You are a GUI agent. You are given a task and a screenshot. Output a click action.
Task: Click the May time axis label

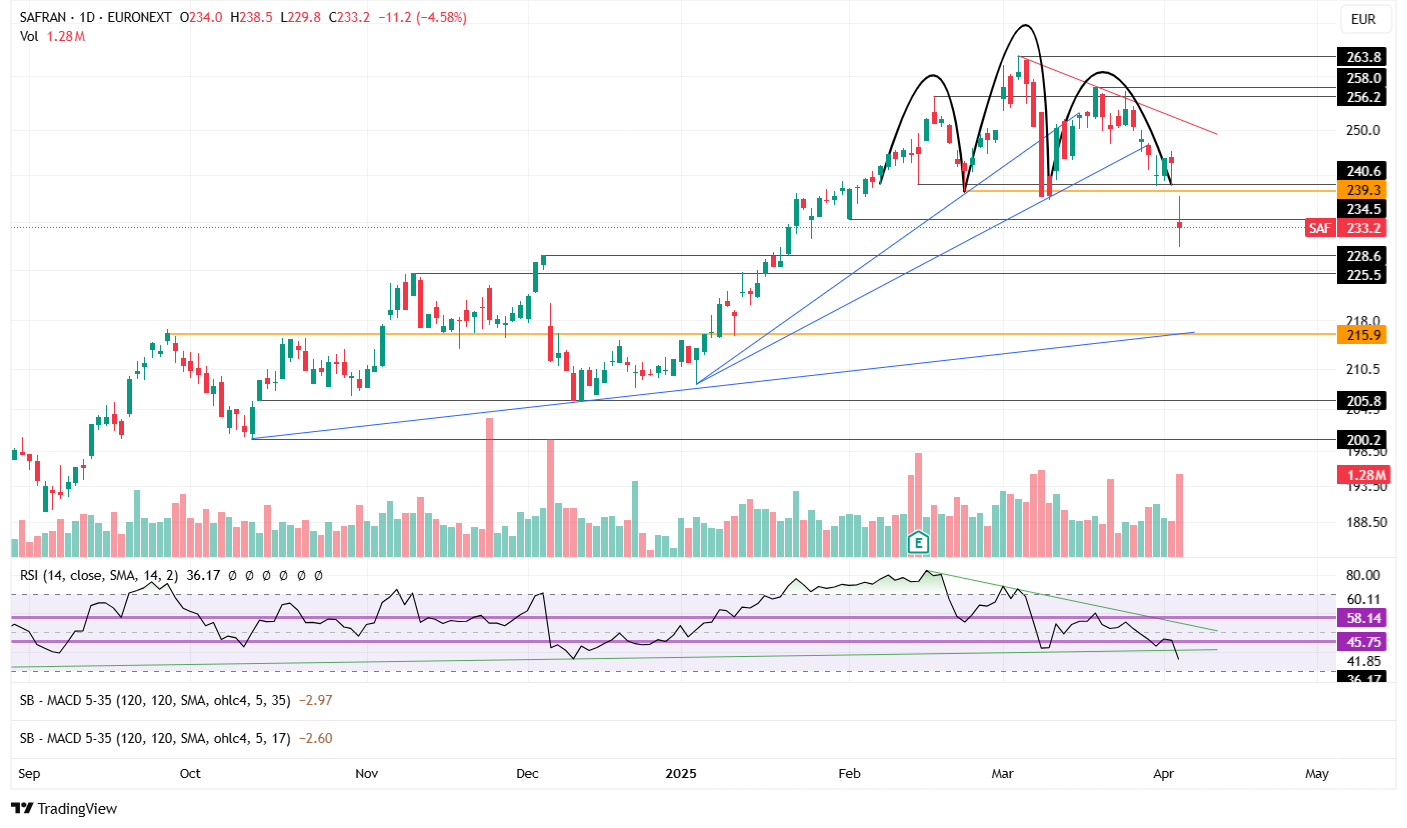(x=1317, y=773)
